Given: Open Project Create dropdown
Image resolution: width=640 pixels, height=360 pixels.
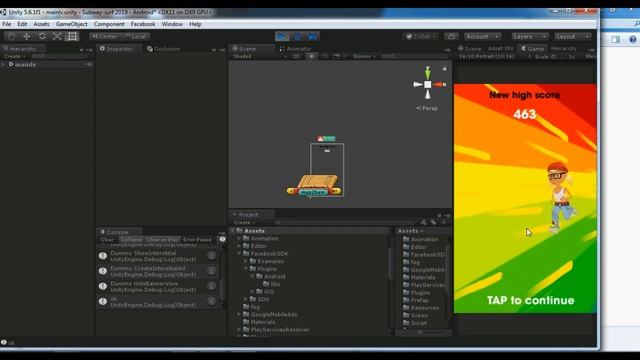Looking at the screenshot, I should point(244,222).
